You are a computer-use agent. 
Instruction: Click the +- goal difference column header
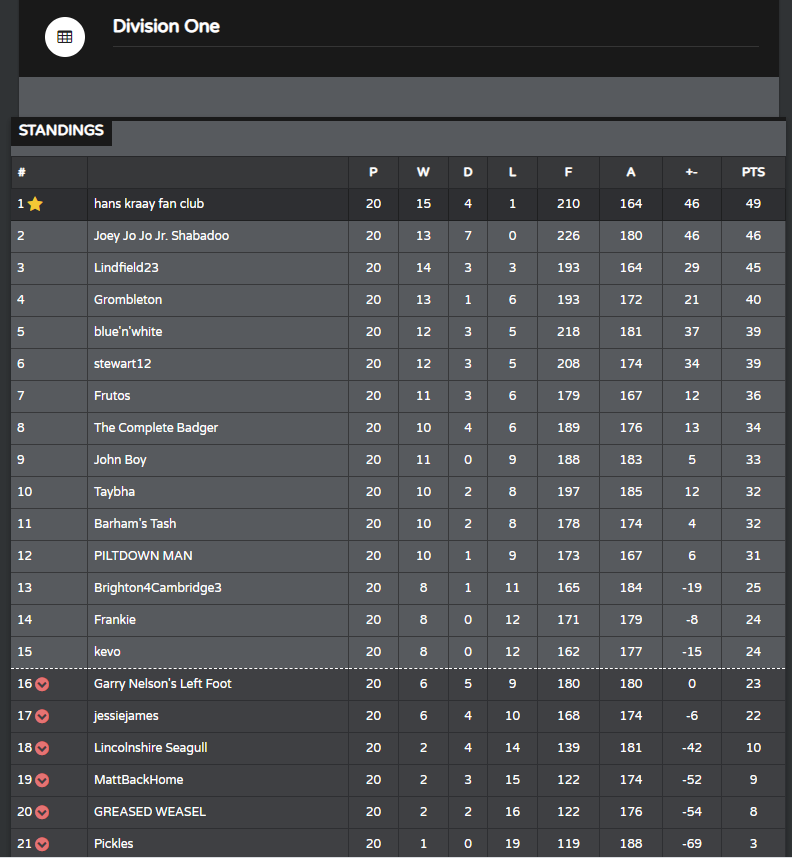(x=692, y=172)
